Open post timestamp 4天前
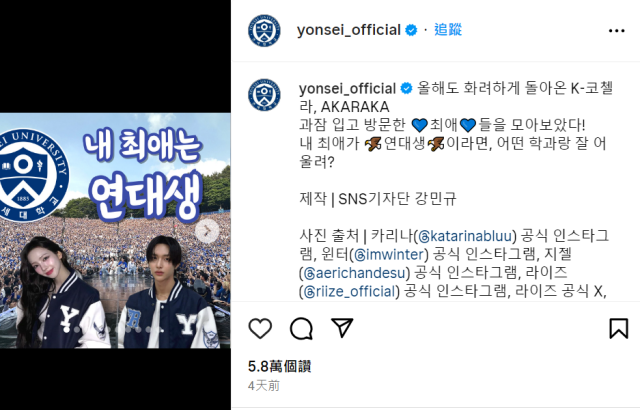 click(264, 386)
